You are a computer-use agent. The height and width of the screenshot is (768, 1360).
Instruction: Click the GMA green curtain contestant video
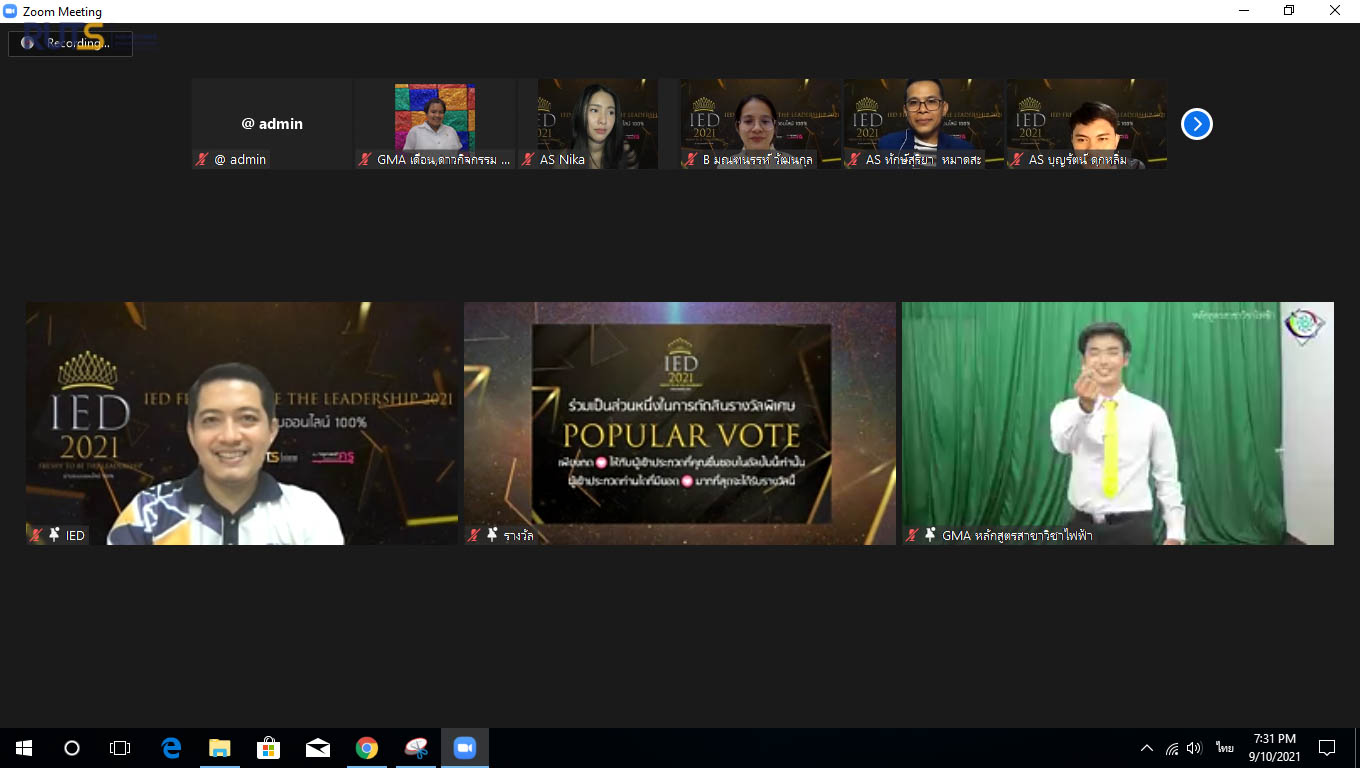click(1118, 423)
